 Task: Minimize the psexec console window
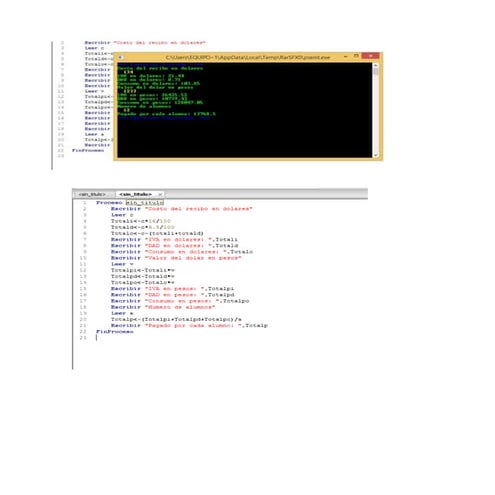[345, 57]
